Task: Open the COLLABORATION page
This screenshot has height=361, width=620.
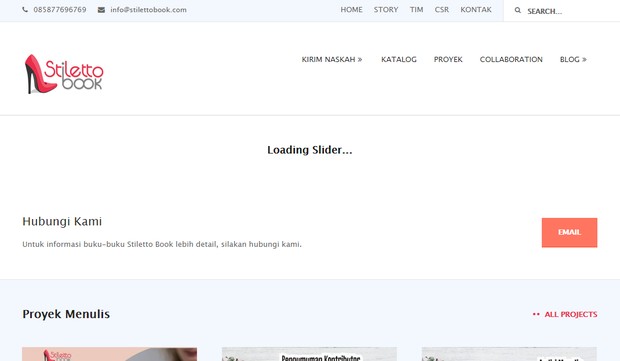Action: (x=511, y=59)
